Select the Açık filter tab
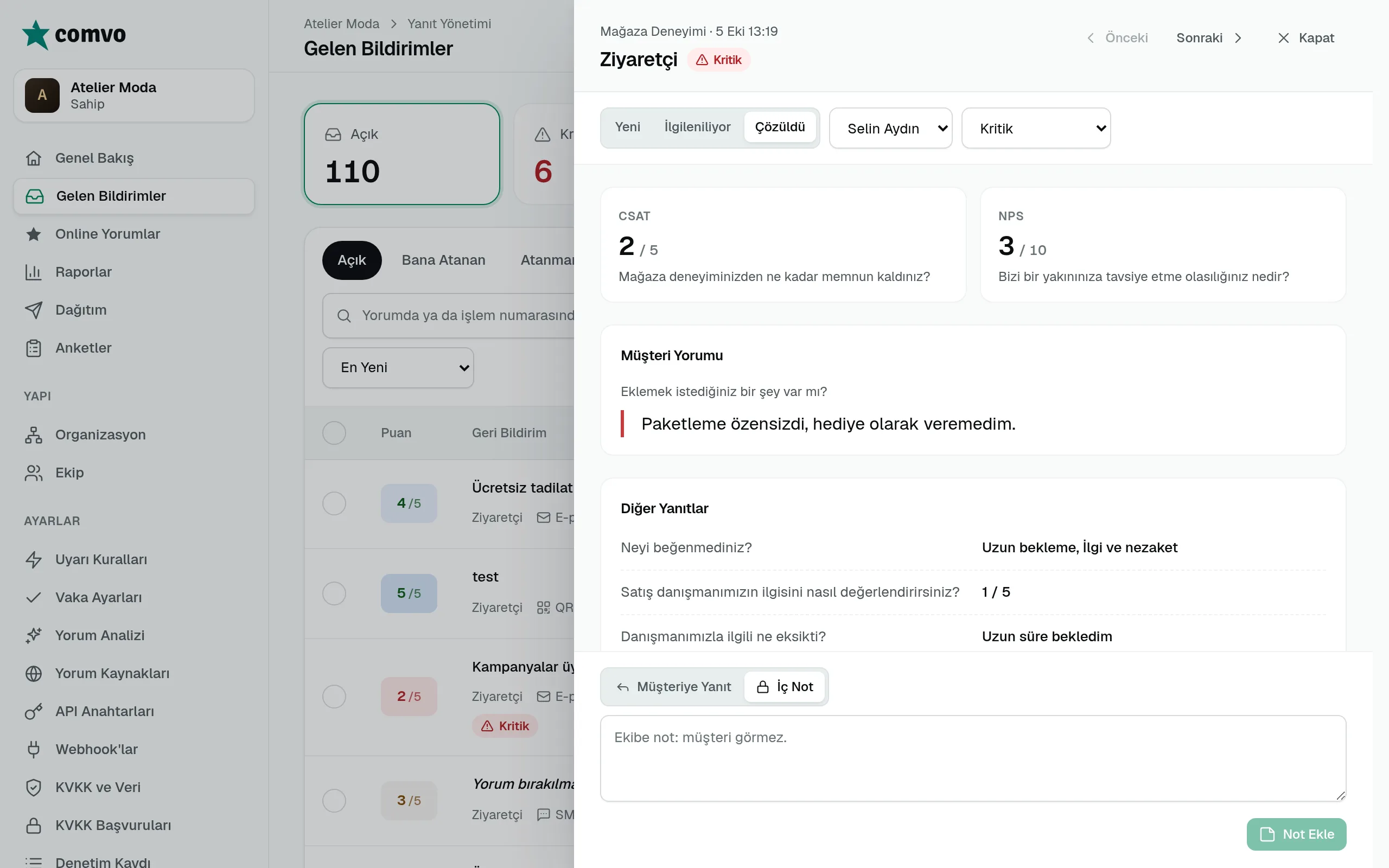This screenshot has width=1389, height=868. pos(352,260)
